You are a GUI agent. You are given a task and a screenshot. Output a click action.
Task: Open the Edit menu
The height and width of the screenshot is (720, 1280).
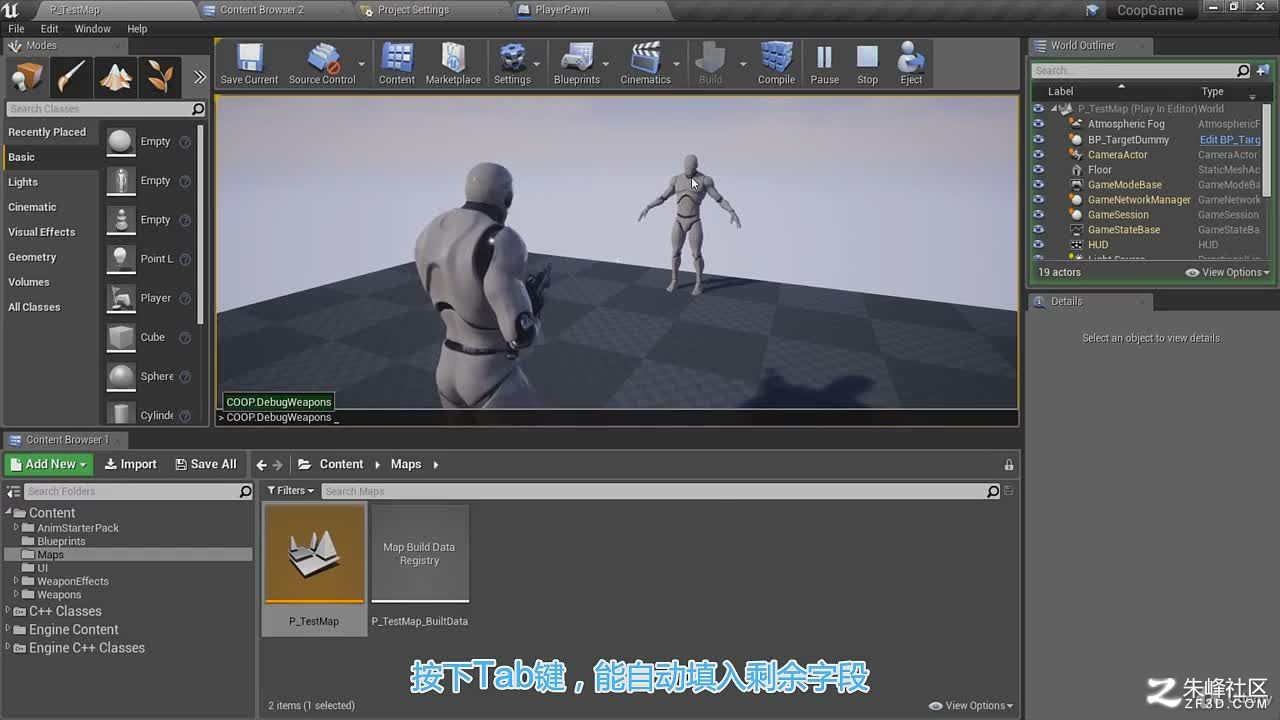(x=49, y=29)
